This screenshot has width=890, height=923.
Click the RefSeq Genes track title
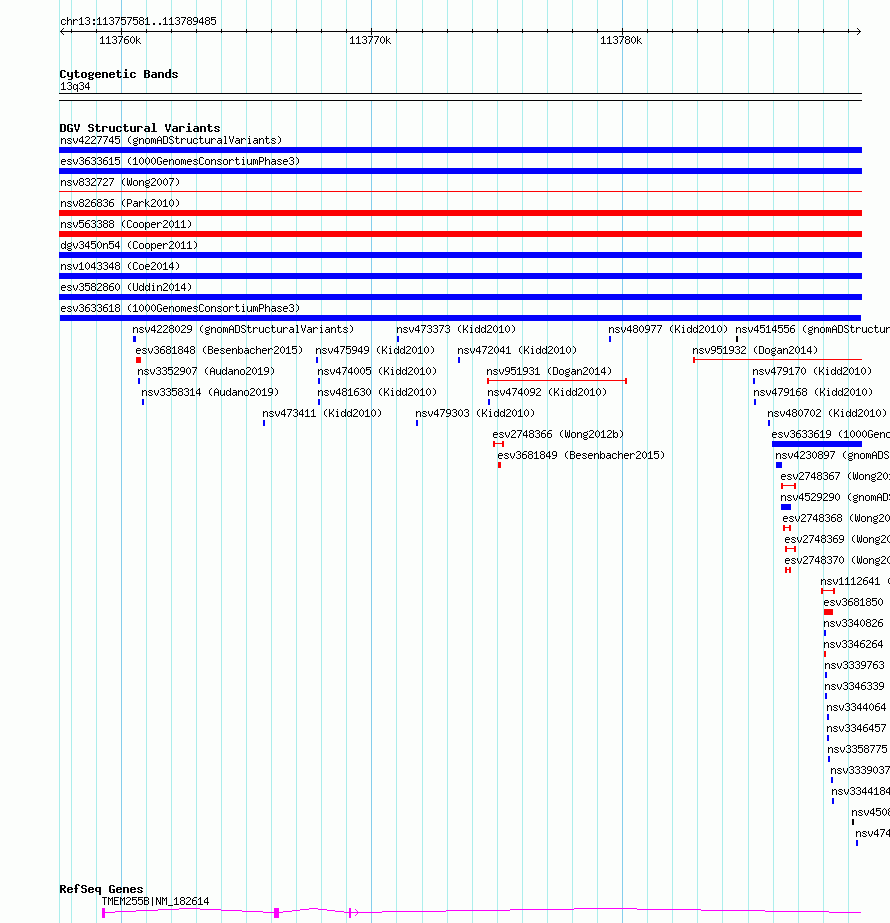click(x=101, y=889)
